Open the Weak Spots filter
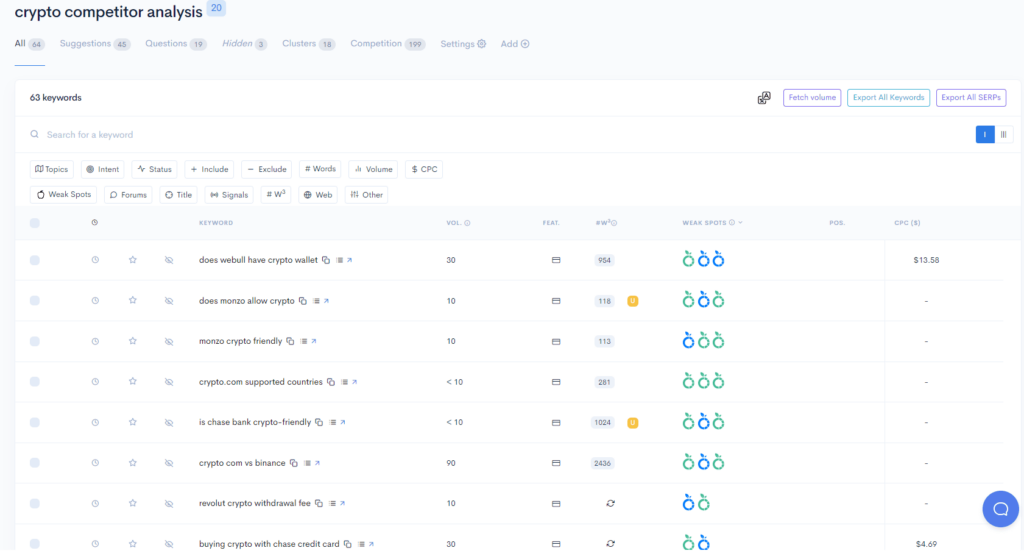Screen dimensions: 1024x559 pos(63,195)
